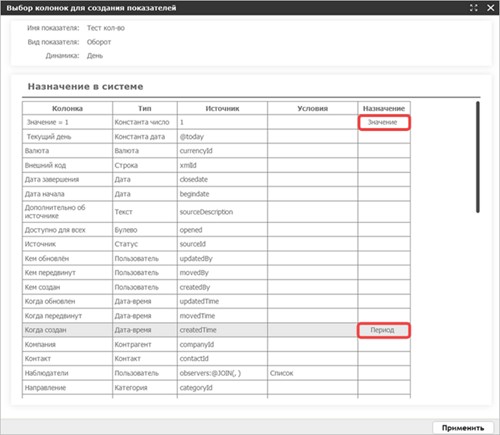Click the 'createdBy' source cell
This screenshot has height=435, width=500.
click(x=222, y=287)
